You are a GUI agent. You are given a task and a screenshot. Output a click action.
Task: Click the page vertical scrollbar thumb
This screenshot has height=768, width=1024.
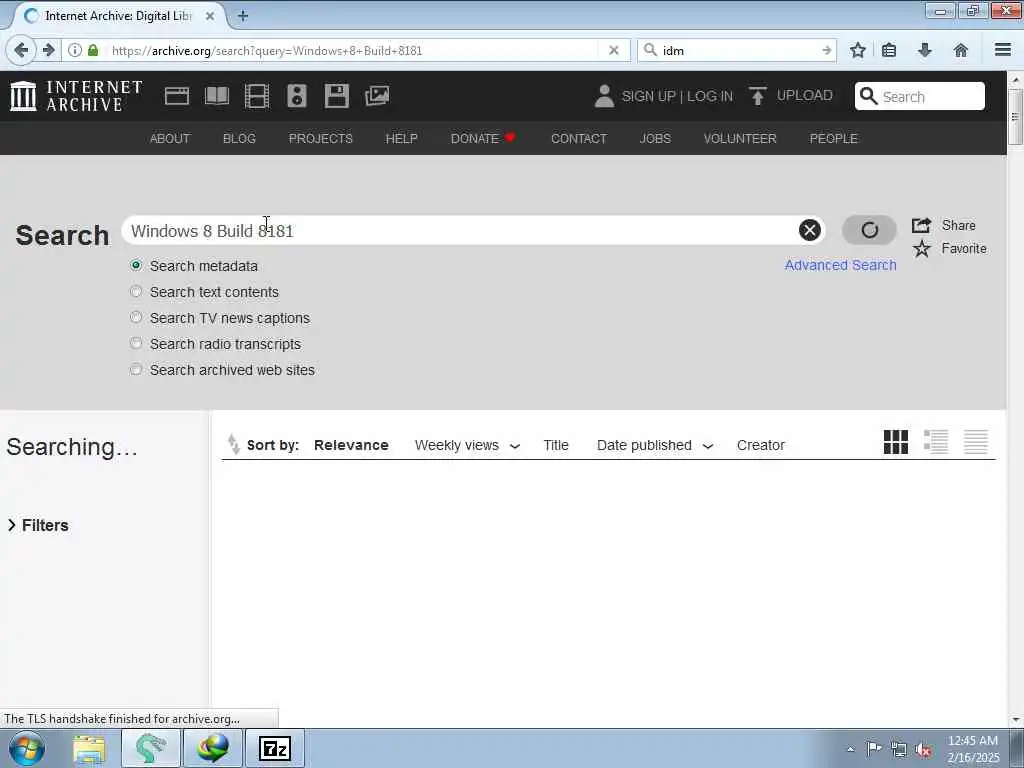1016,117
